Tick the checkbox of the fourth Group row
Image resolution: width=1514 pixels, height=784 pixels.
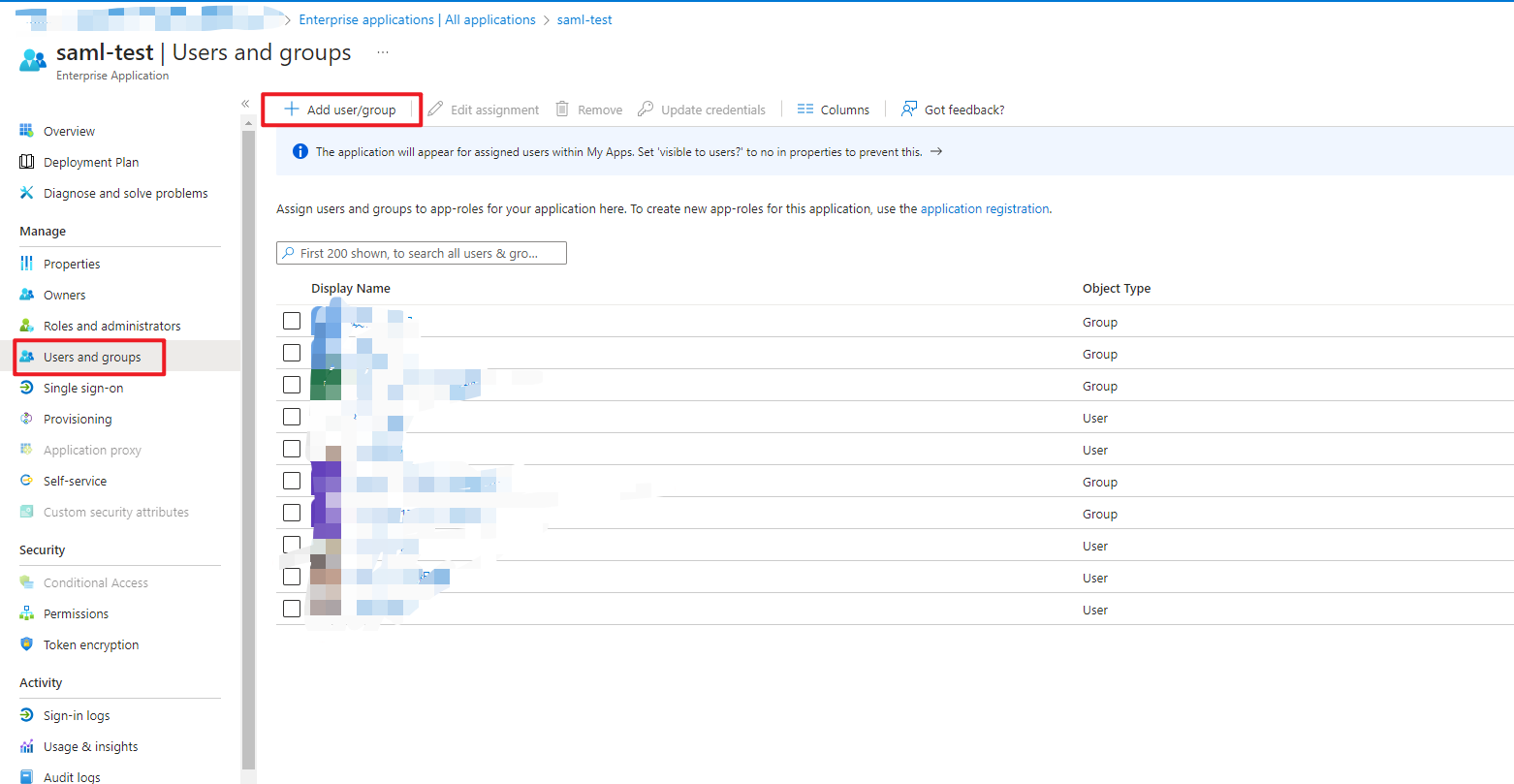point(292,481)
